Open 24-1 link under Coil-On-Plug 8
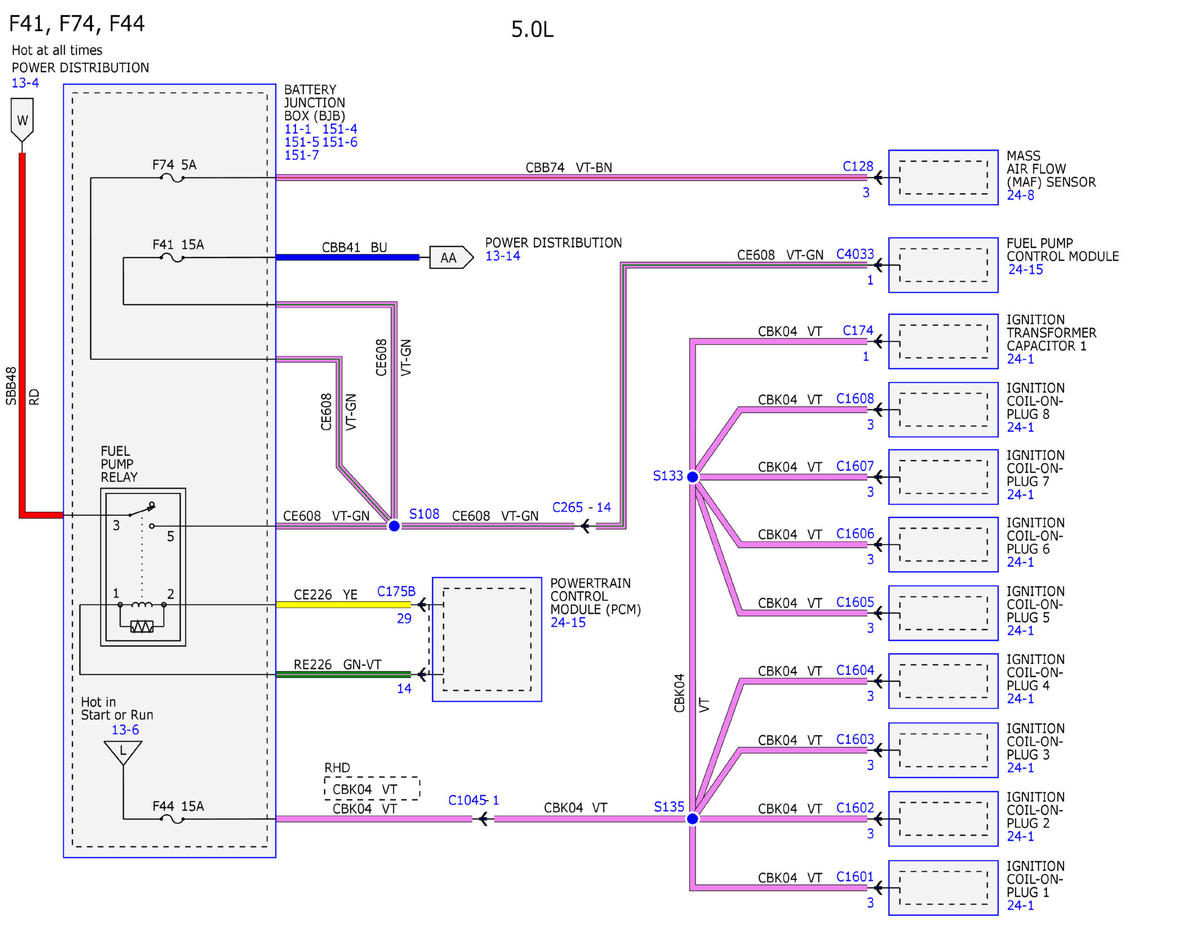 pyautogui.click(x=1021, y=427)
